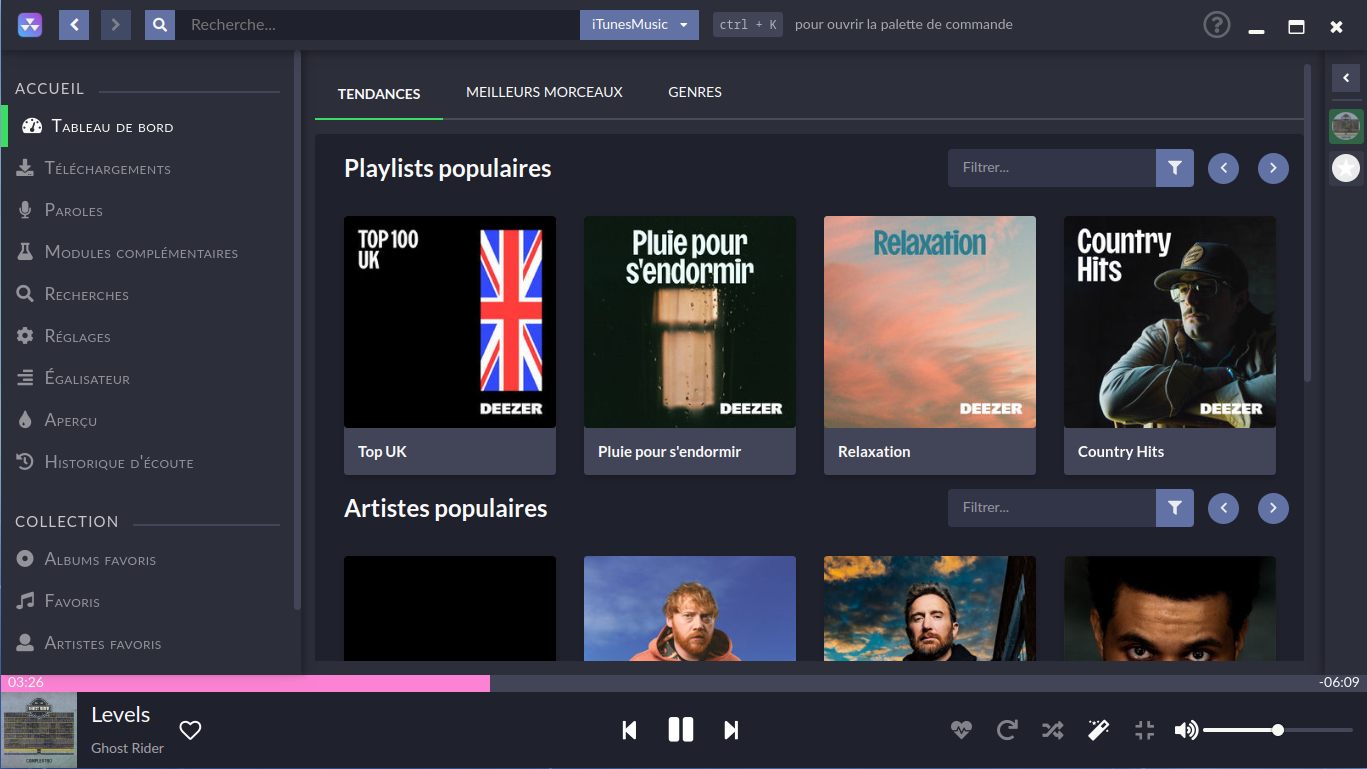The height and width of the screenshot is (769, 1367).
Task: Toggle repeat mode in player bar
Action: pos(1007,731)
